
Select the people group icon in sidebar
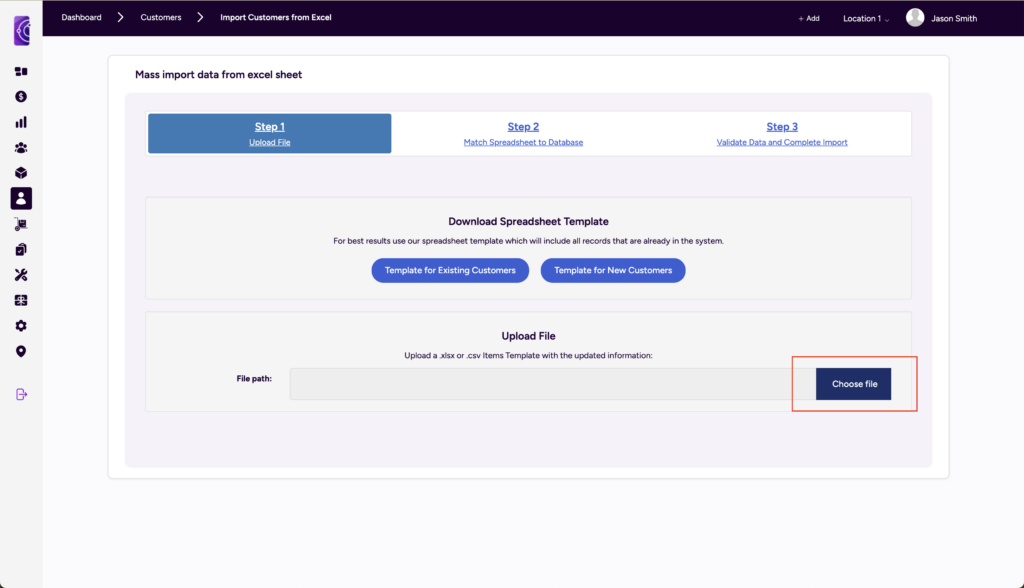21,147
